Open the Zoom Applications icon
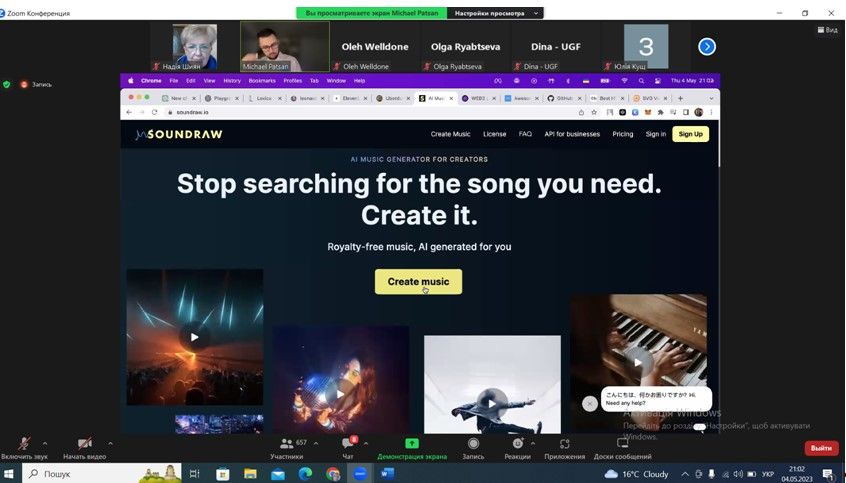 click(x=564, y=444)
